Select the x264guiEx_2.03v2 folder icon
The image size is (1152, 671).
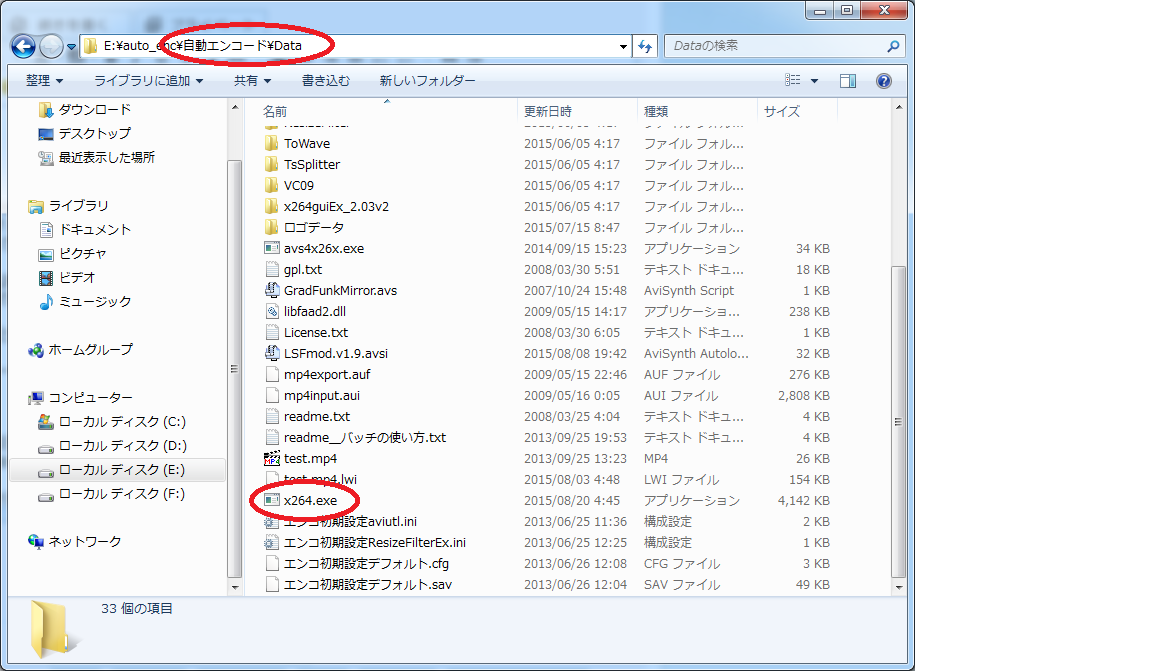pyautogui.click(x=272, y=207)
